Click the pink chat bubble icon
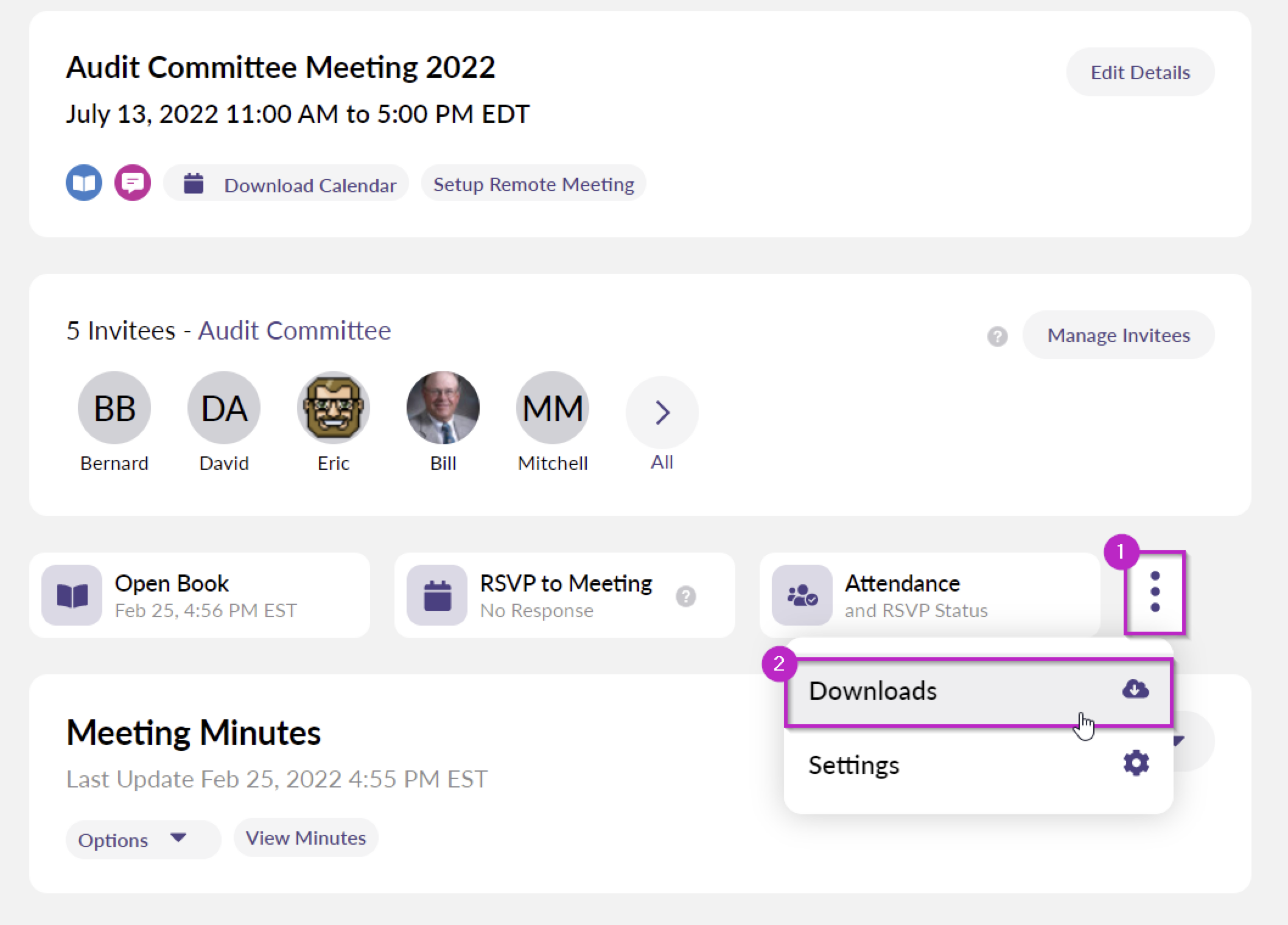 [133, 183]
